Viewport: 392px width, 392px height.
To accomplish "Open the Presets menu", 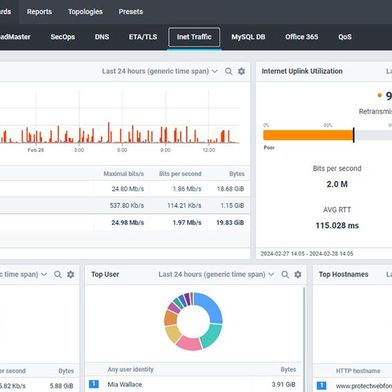I will 131,12.
